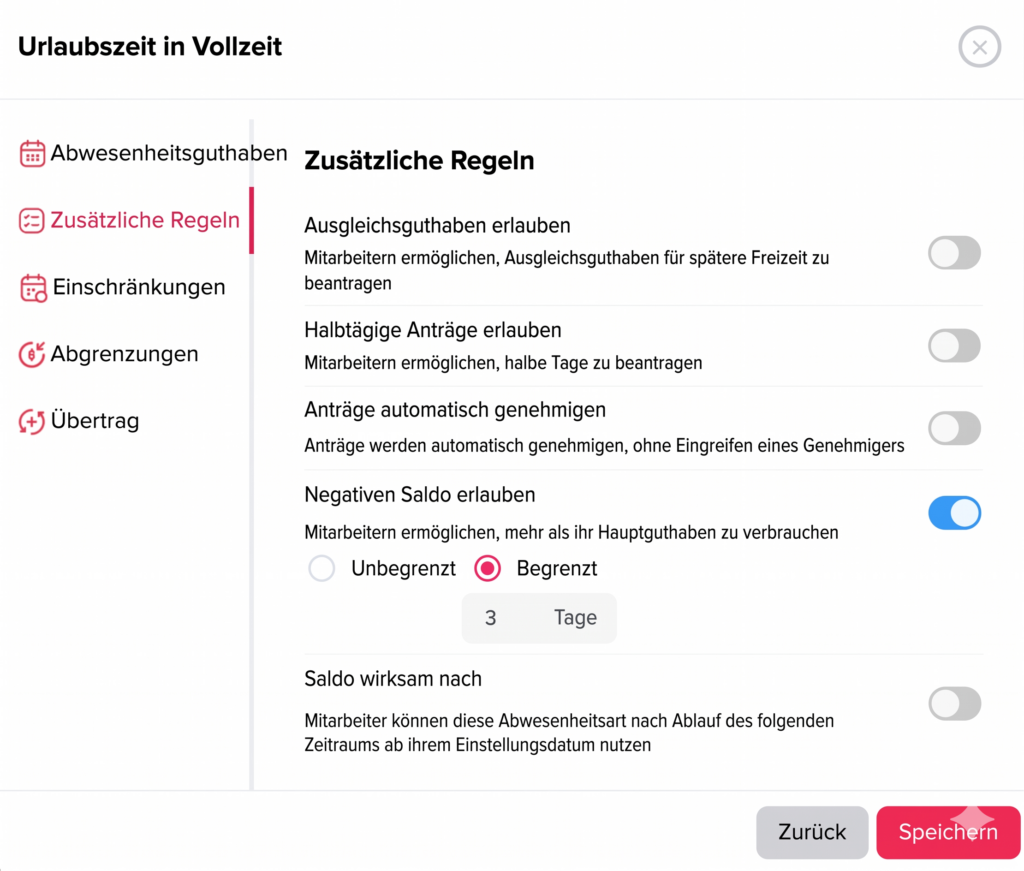Select the Zusätzliche Regeln checklist icon
The width and height of the screenshot is (1024, 871).
[x=31, y=220]
